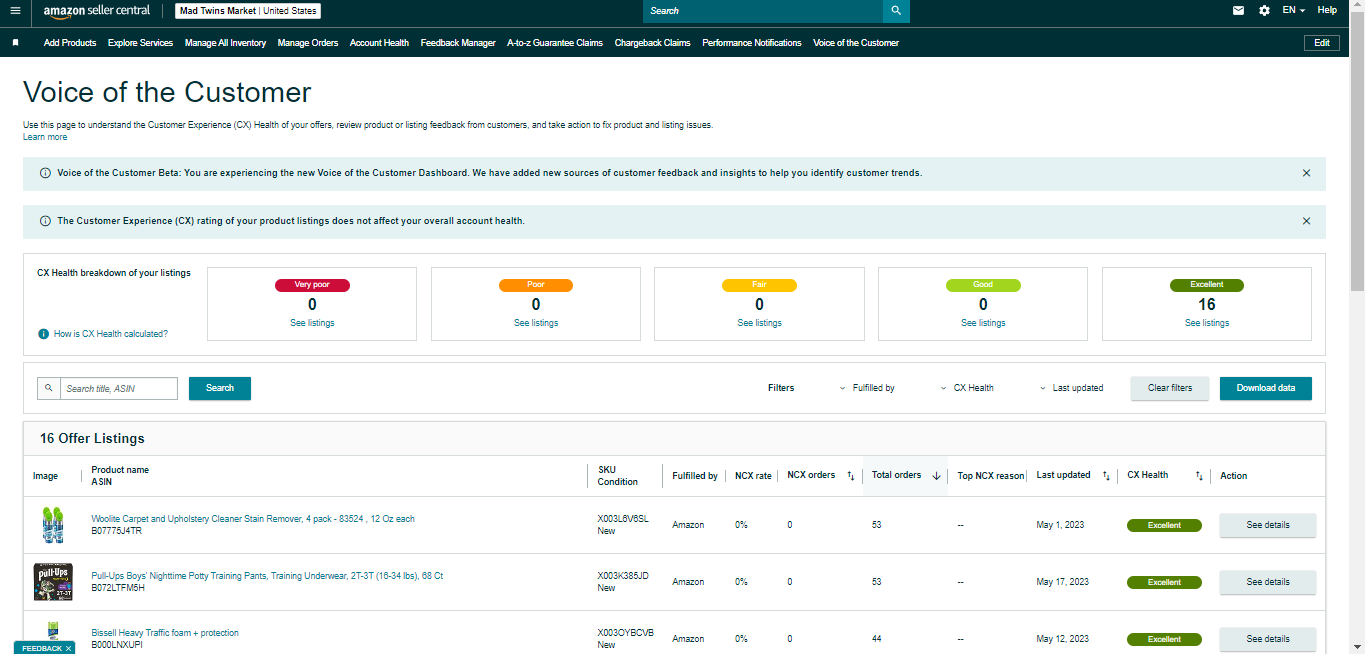Click the Edit navigation button
This screenshot has height=654, width=1365.
click(1321, 43)
